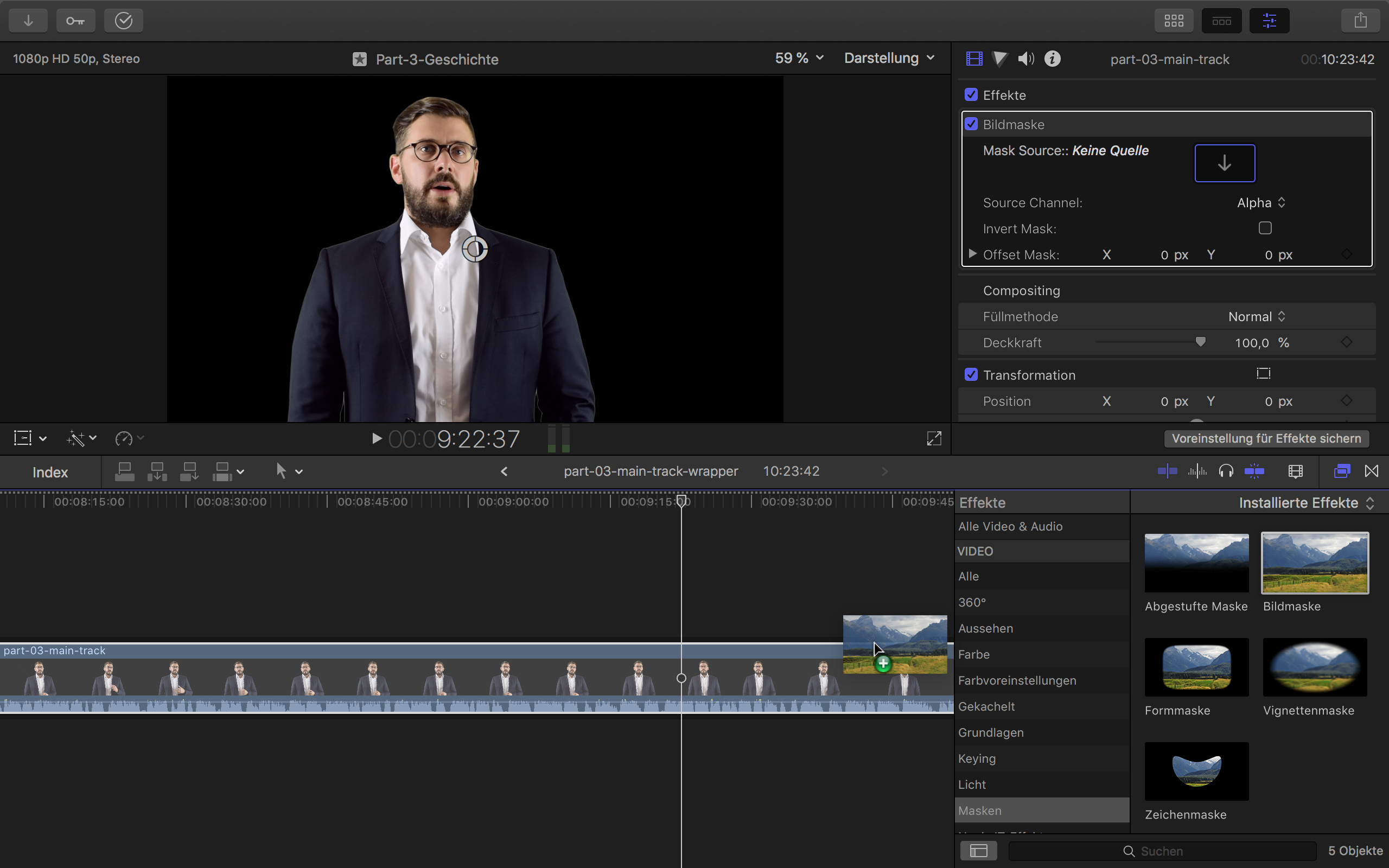This screenshot has width=1389, height=868.
Task: Select the Grundlagen effects category
Action: 1041,732
